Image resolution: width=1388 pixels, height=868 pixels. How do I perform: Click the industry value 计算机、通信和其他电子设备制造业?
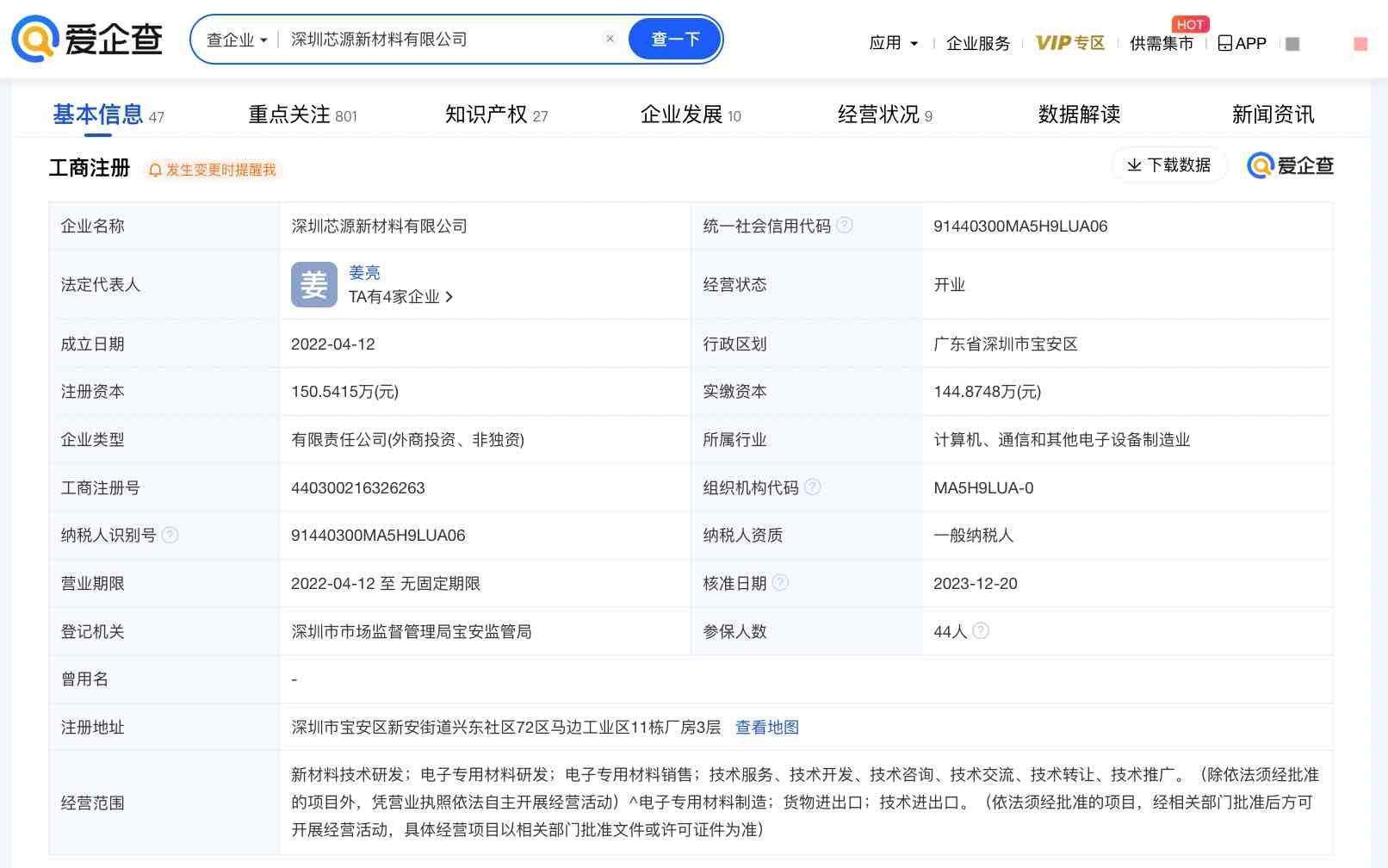click(1062, 439)
